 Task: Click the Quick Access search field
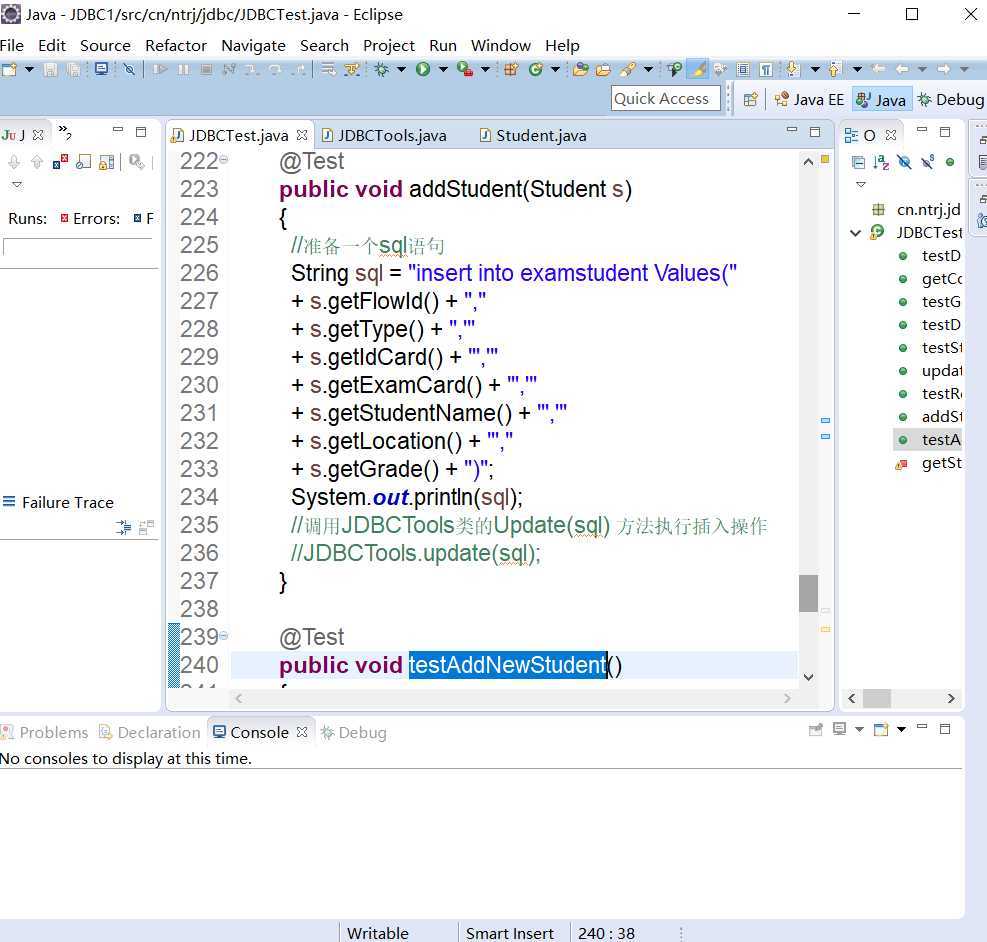[x=665, y=99]
